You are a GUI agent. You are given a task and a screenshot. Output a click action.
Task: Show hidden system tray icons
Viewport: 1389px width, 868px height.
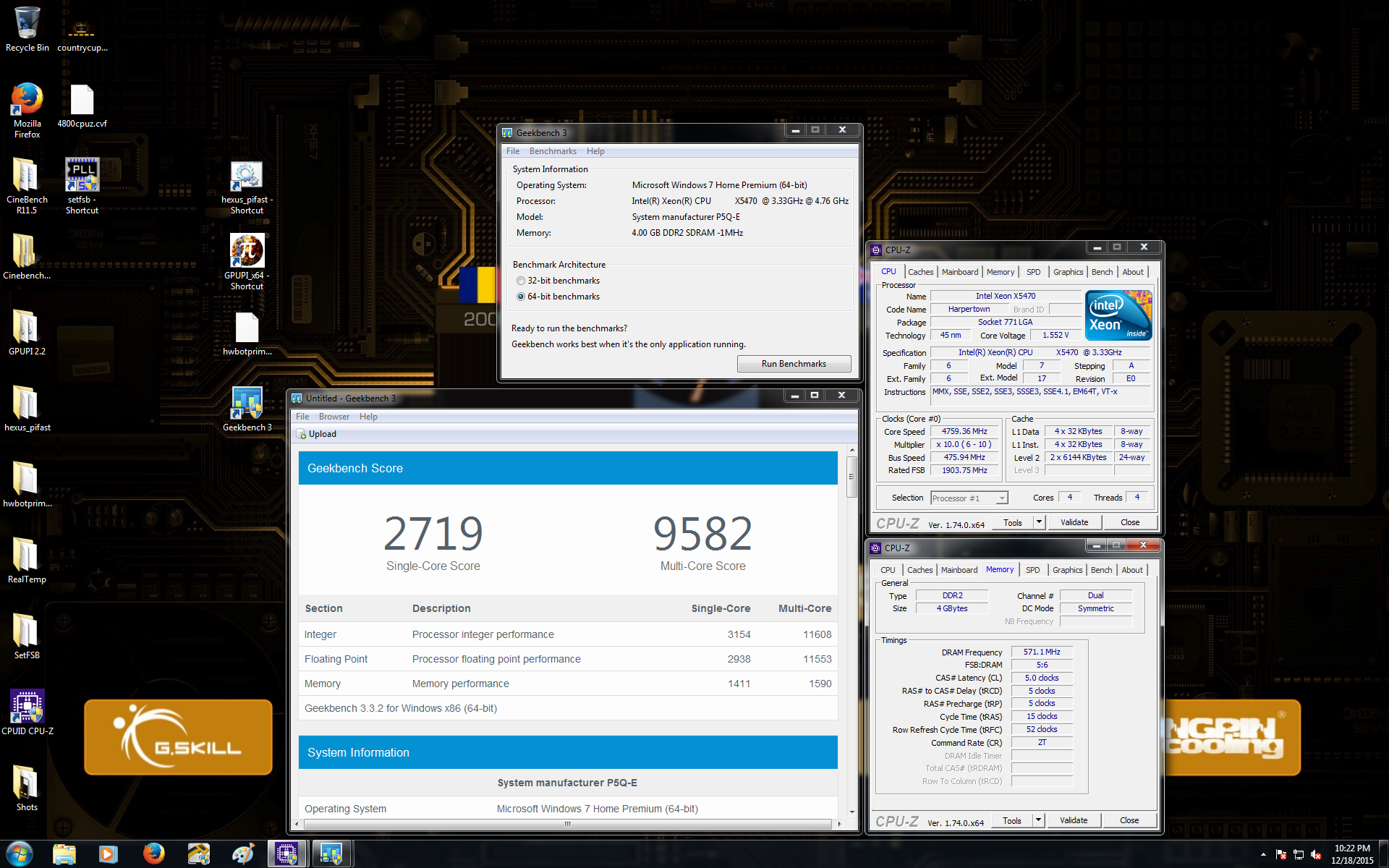tap(1263, 854)
